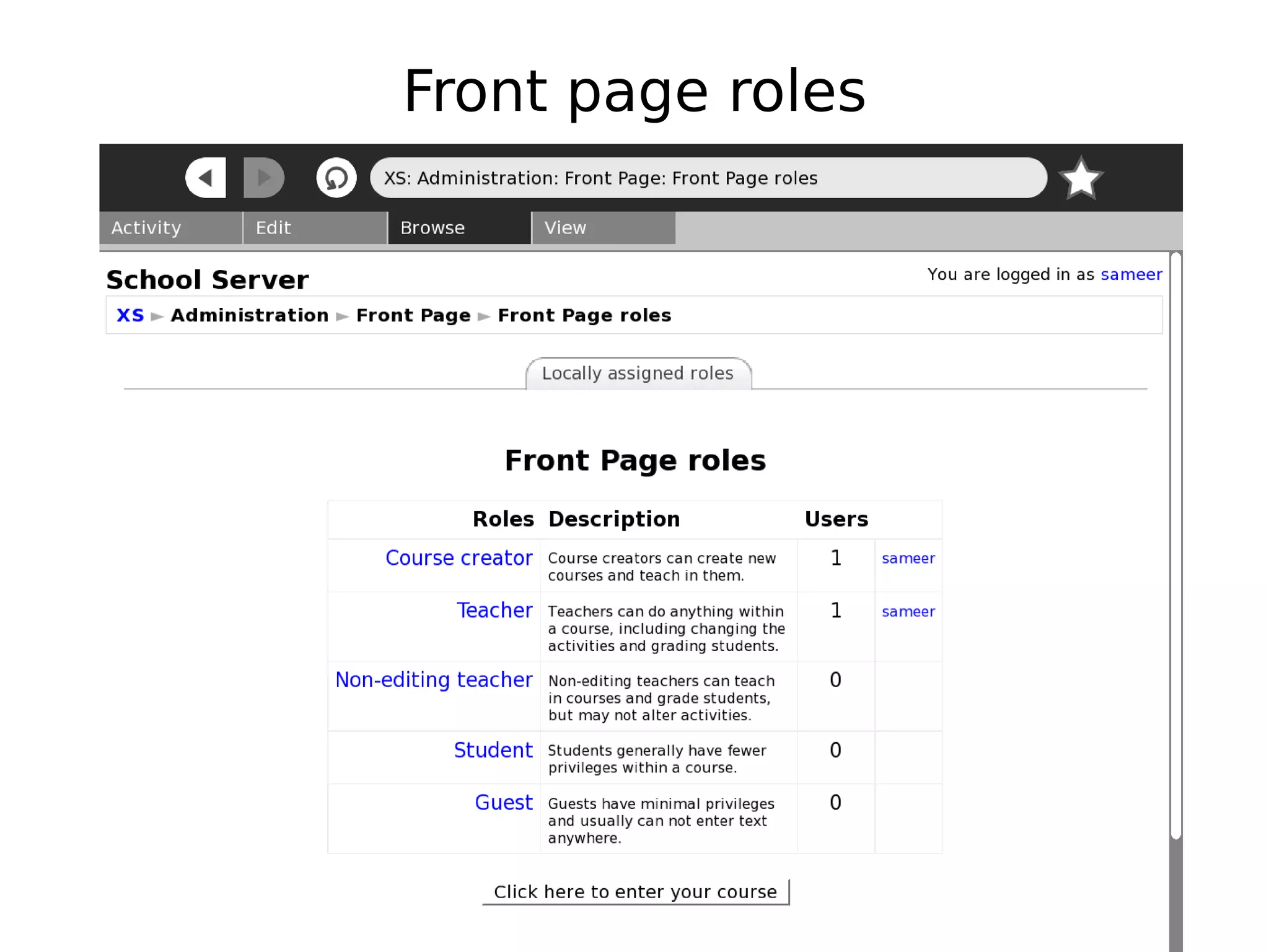Image resolution: width=1269 pixels, height=952 pixels.
Task: Select the Locally assigned roles tab
Action: coord(638,373)
